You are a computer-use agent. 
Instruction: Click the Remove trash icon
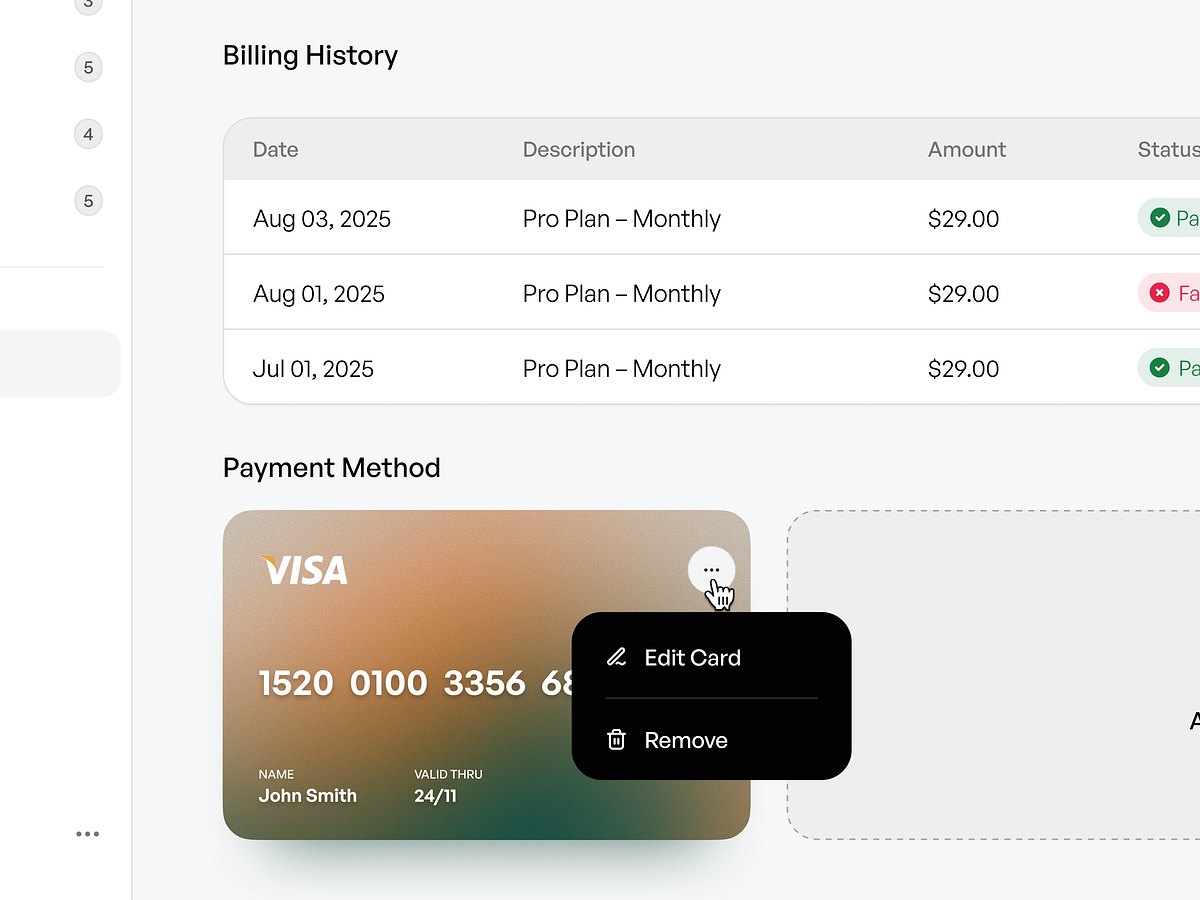[616, 740]
